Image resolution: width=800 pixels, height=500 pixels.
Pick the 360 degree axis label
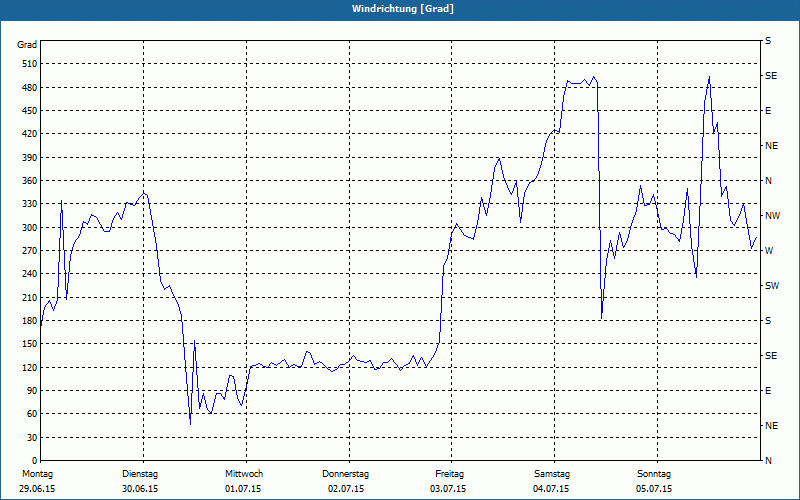click(x=30, y=181)
